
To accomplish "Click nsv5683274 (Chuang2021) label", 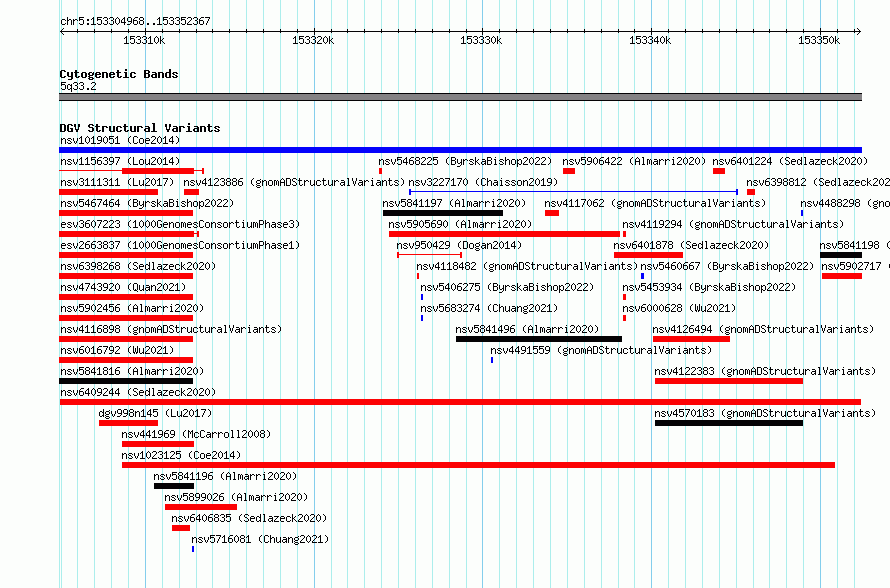I will tap(489, 308).
